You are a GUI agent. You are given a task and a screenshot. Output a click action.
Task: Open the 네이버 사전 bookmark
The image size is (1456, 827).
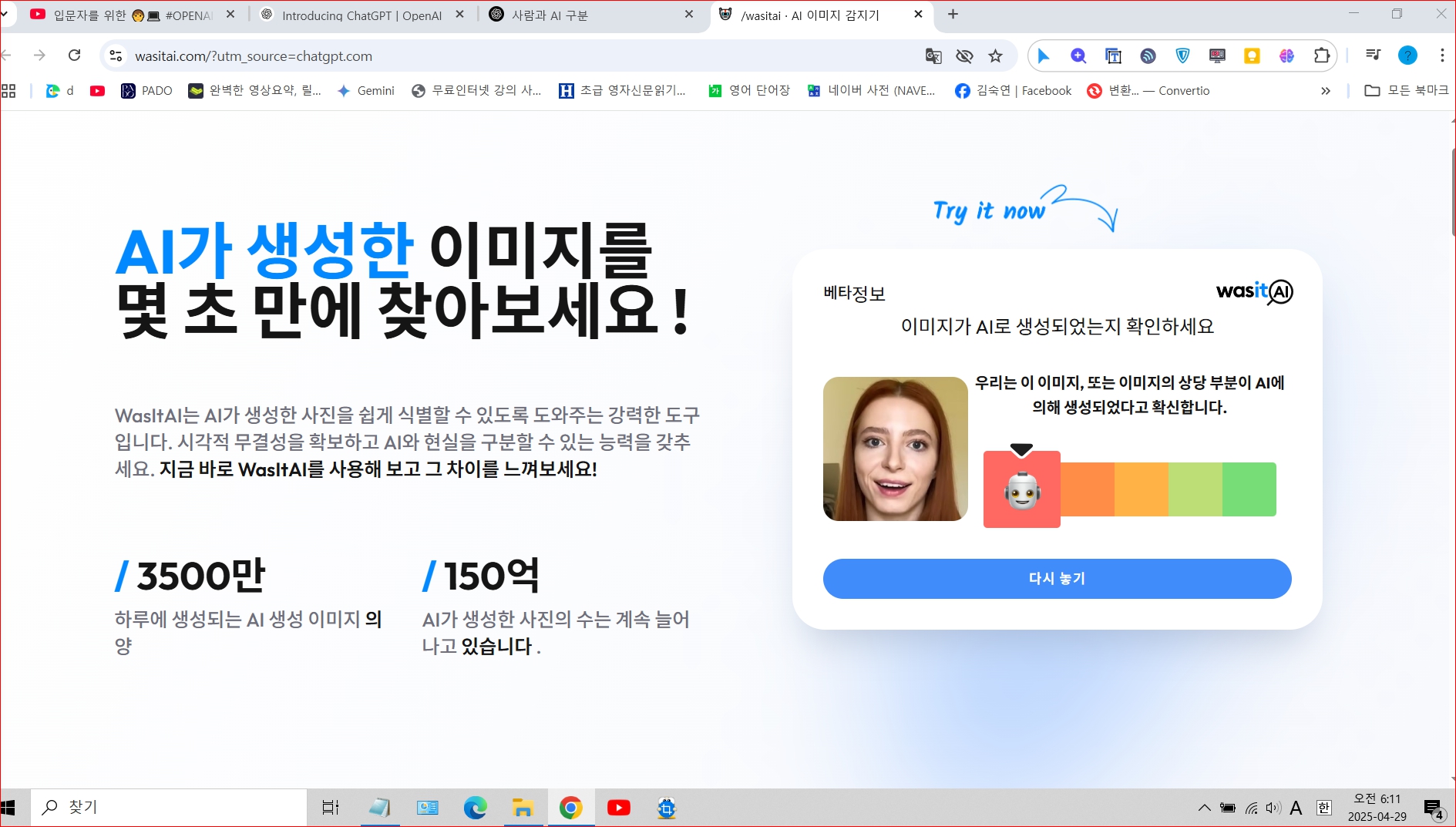(x=871, y=91)
